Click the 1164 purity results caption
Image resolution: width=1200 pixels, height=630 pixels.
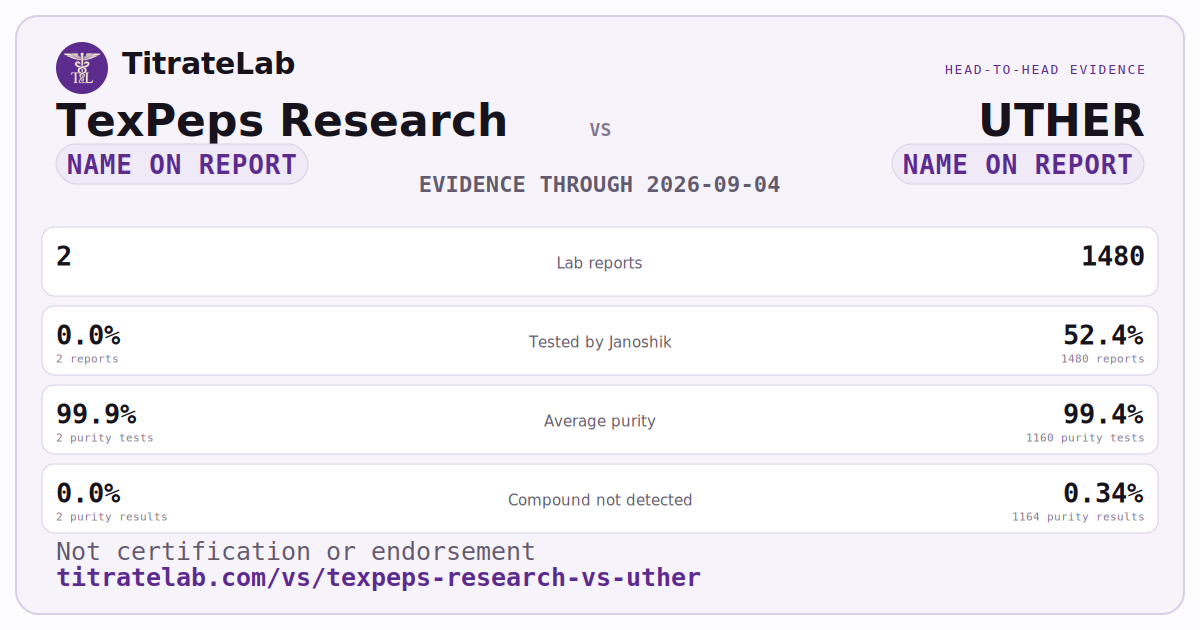coord(1078,517)
